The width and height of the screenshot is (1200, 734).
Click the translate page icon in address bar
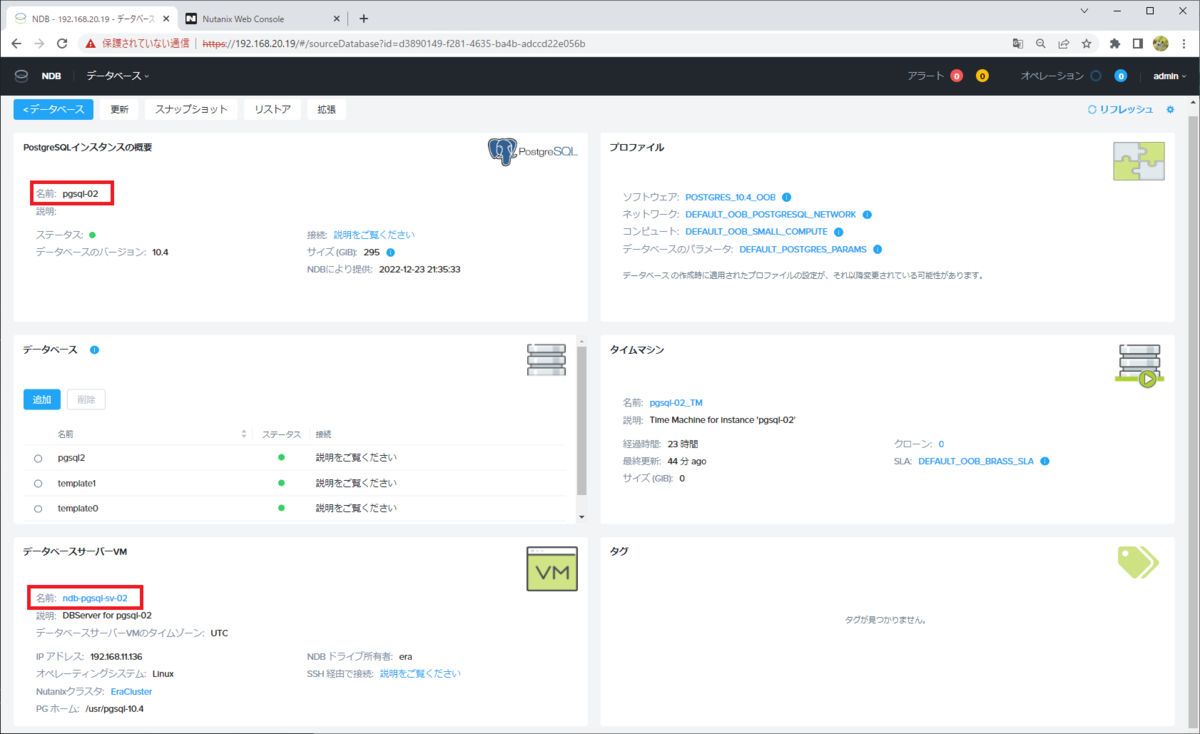[1018, 43]
